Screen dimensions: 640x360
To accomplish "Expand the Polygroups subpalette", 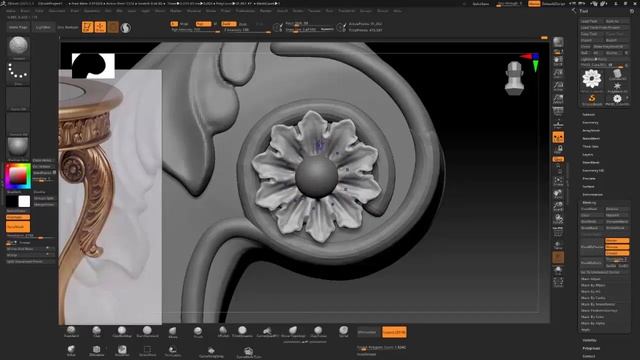I will 591,348.
